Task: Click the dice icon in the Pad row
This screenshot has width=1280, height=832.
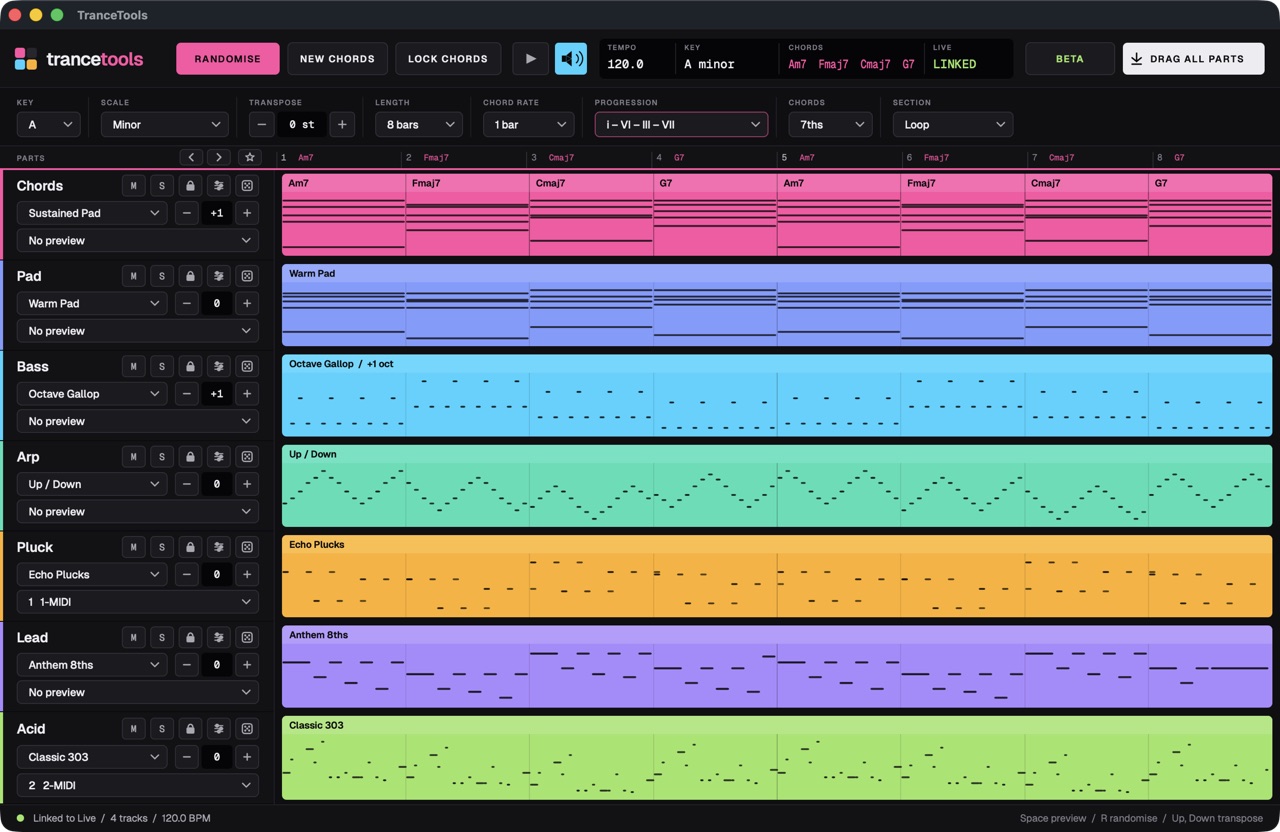Action: (247, 276)
